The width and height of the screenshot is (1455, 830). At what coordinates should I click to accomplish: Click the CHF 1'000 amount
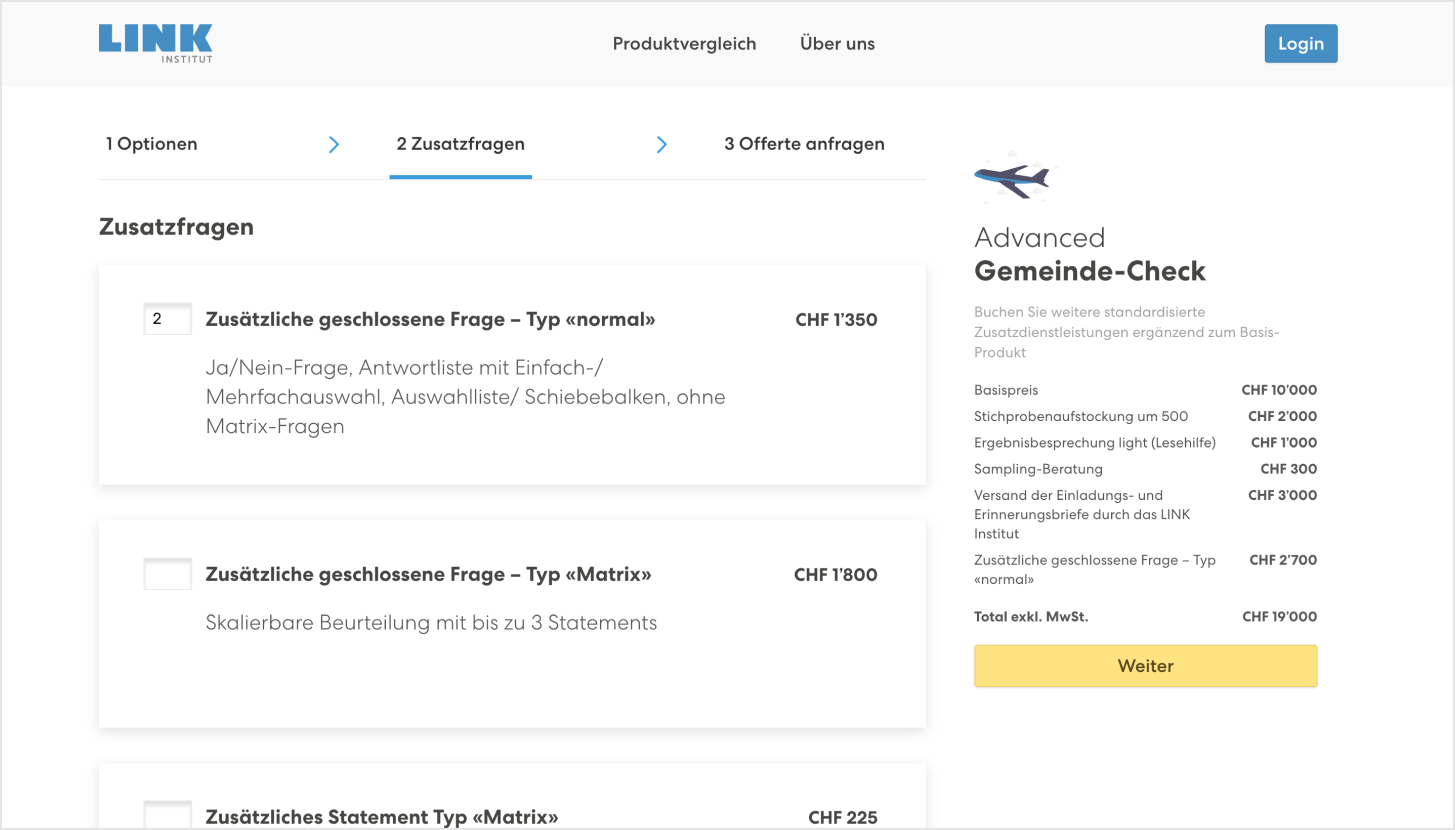pyautogui.click(x=1284, y=442)
